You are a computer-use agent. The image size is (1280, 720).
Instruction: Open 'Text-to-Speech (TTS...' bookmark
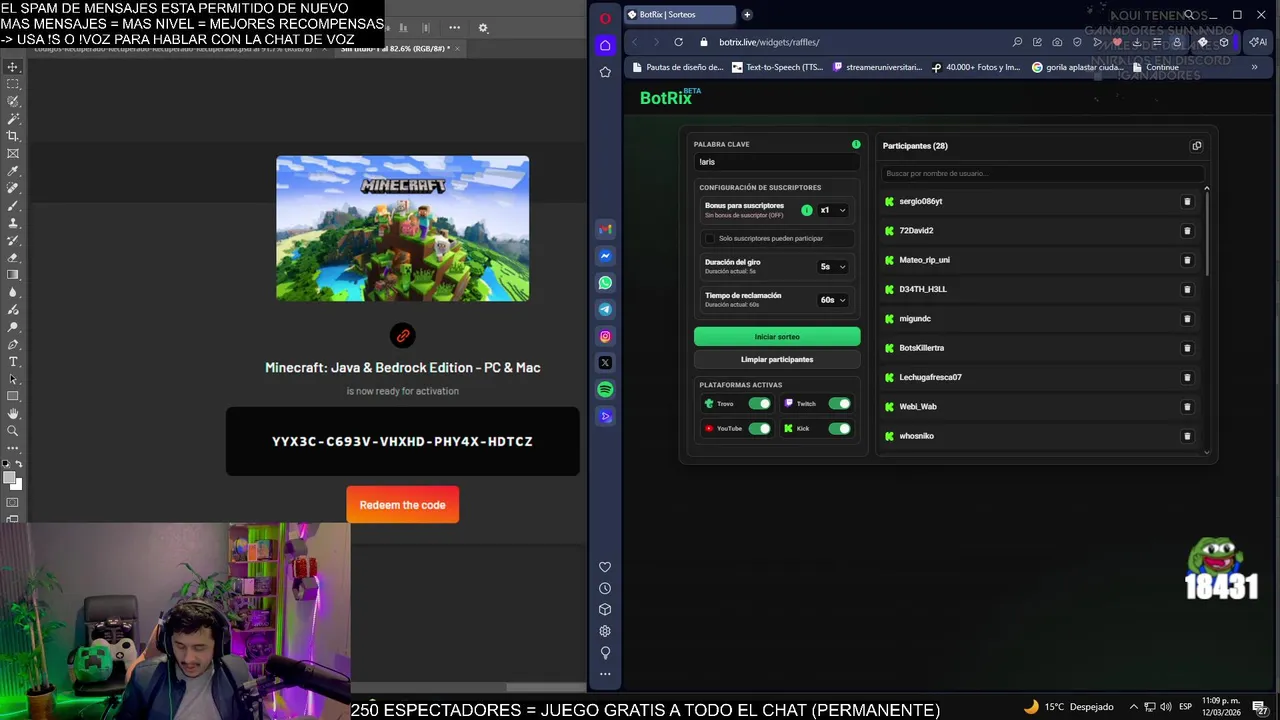(x=777, y=67)
